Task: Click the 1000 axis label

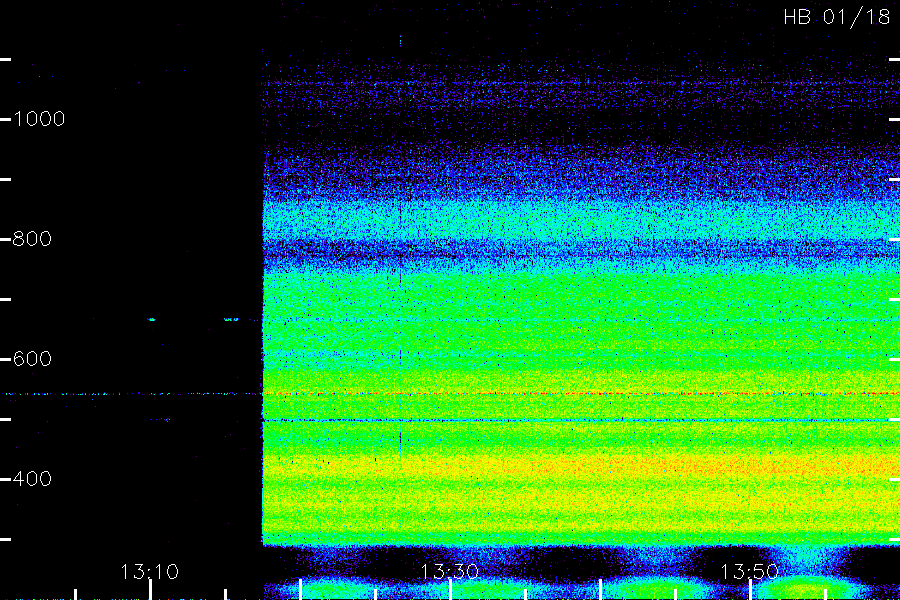Action: point(39,119)
